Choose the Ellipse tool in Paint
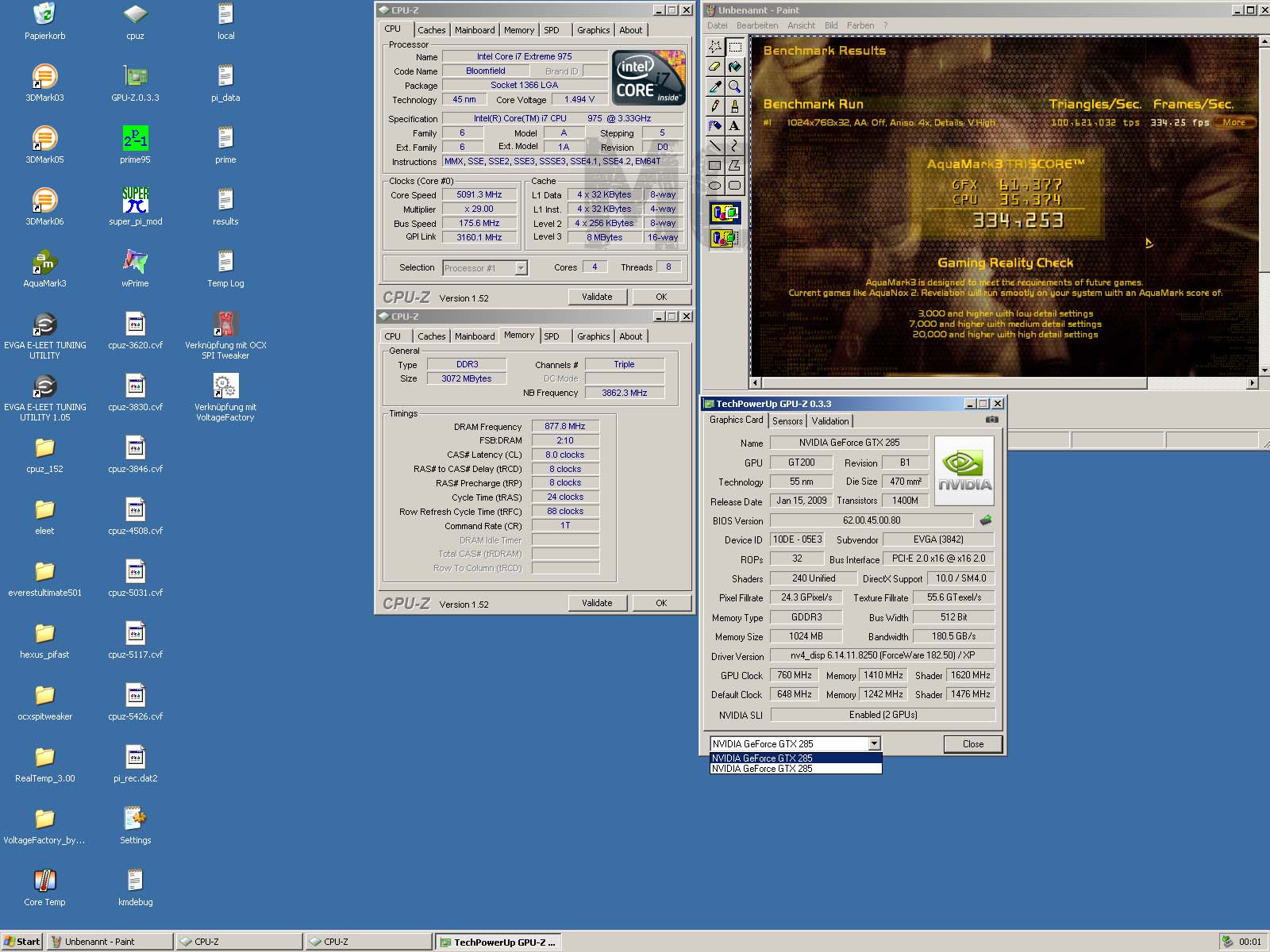This screenshot has height=952, width=1270. 715,185
